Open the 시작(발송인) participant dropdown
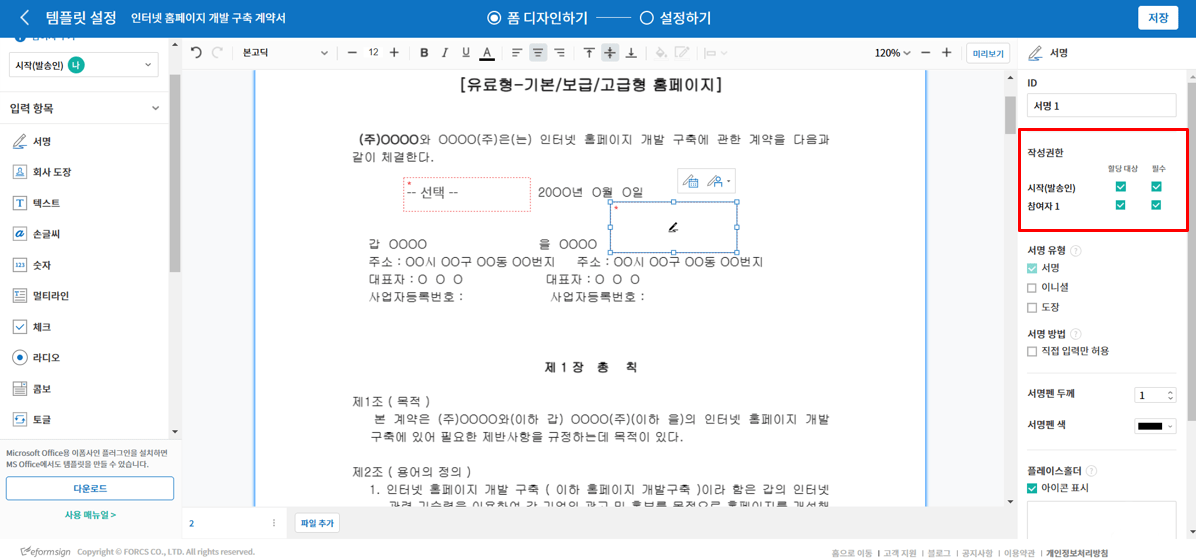The image size is (1196, 560). click(x=84, y=65)
